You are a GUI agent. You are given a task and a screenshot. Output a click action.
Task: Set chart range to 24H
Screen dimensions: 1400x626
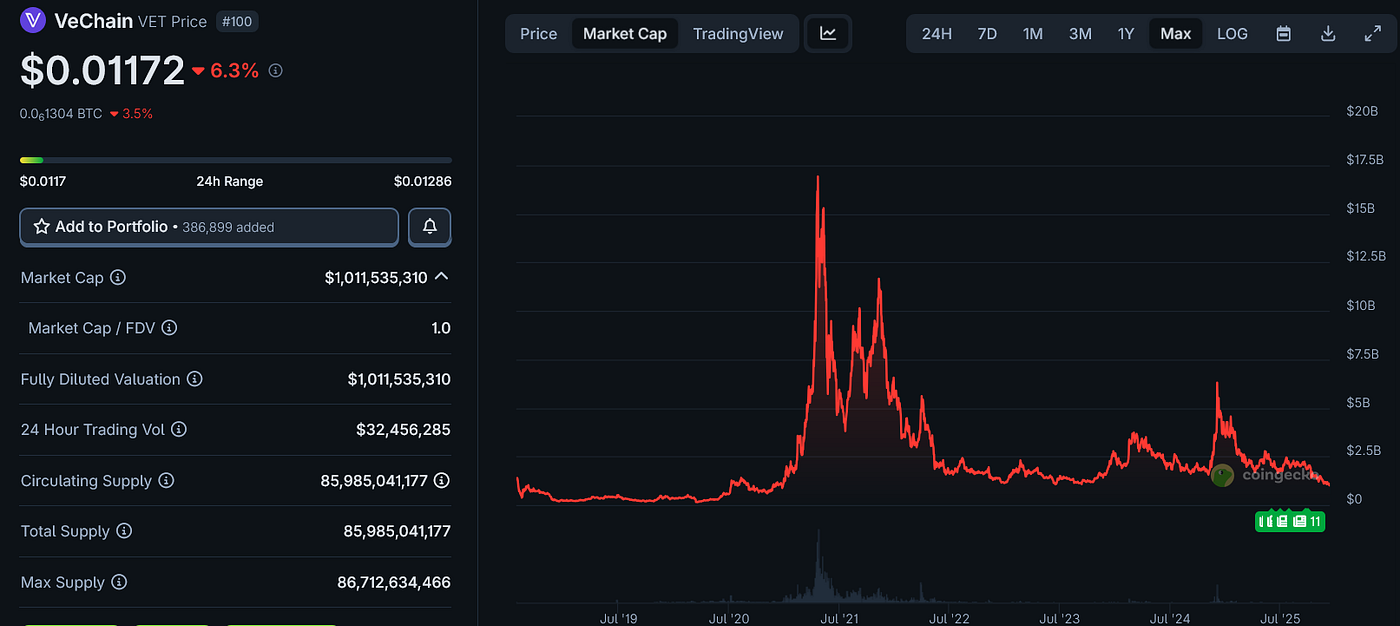coord(937,33)
